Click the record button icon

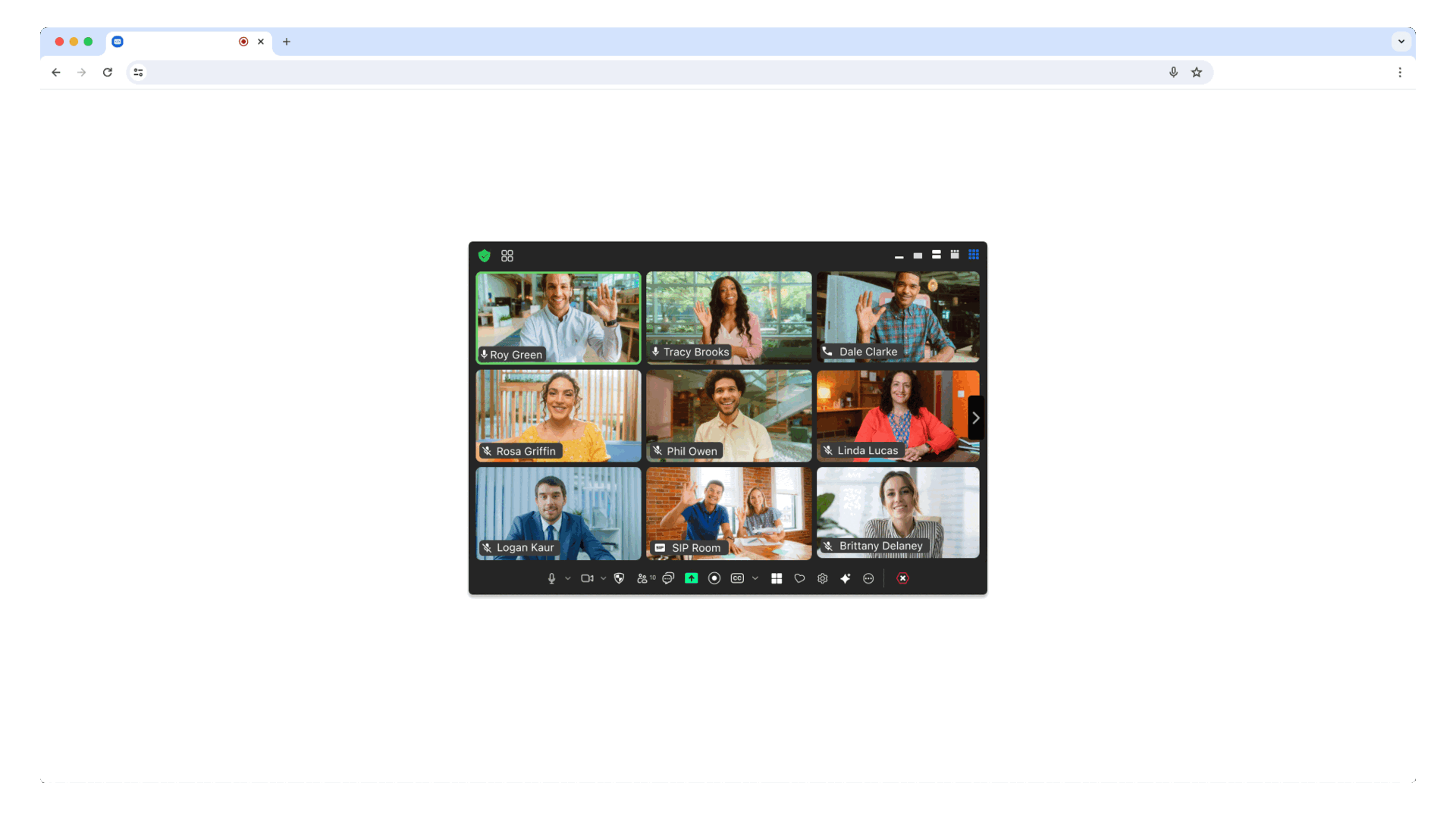(715, 578)
